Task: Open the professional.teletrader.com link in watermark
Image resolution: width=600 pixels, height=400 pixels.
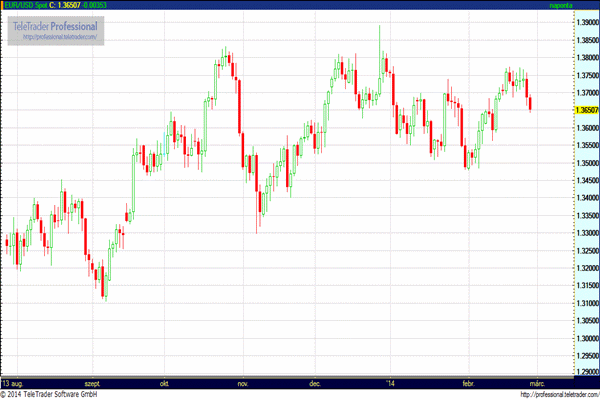Action: pyautogui.click(x=60, y=37)
